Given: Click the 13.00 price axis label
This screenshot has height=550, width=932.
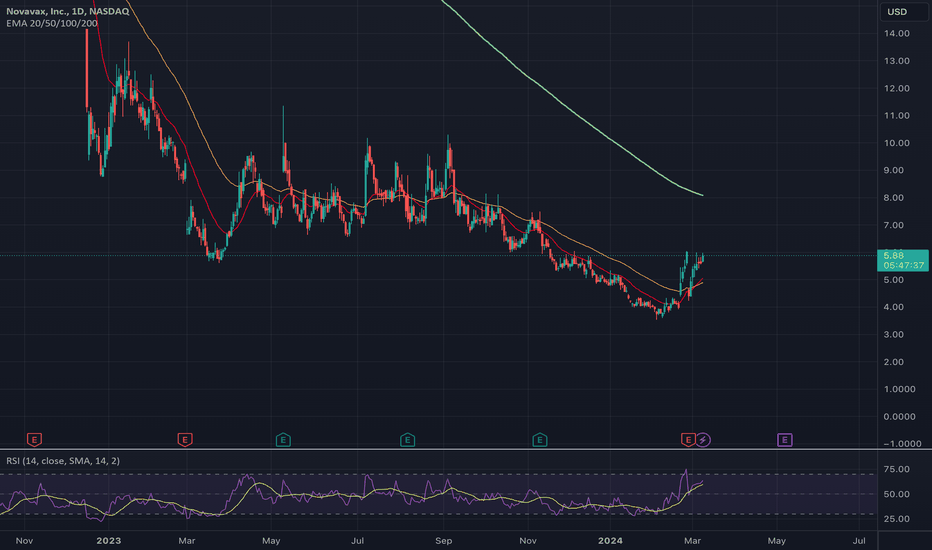Looking at the screenshot, I should click(896, 61).
